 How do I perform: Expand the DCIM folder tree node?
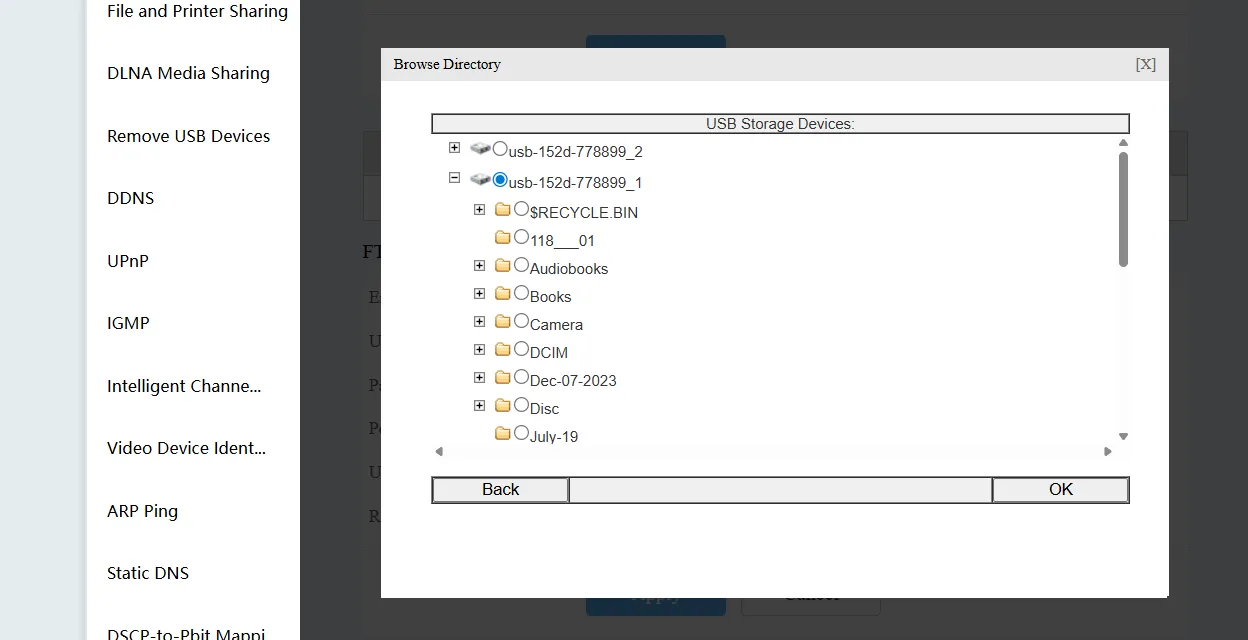[x=479, y=349]
